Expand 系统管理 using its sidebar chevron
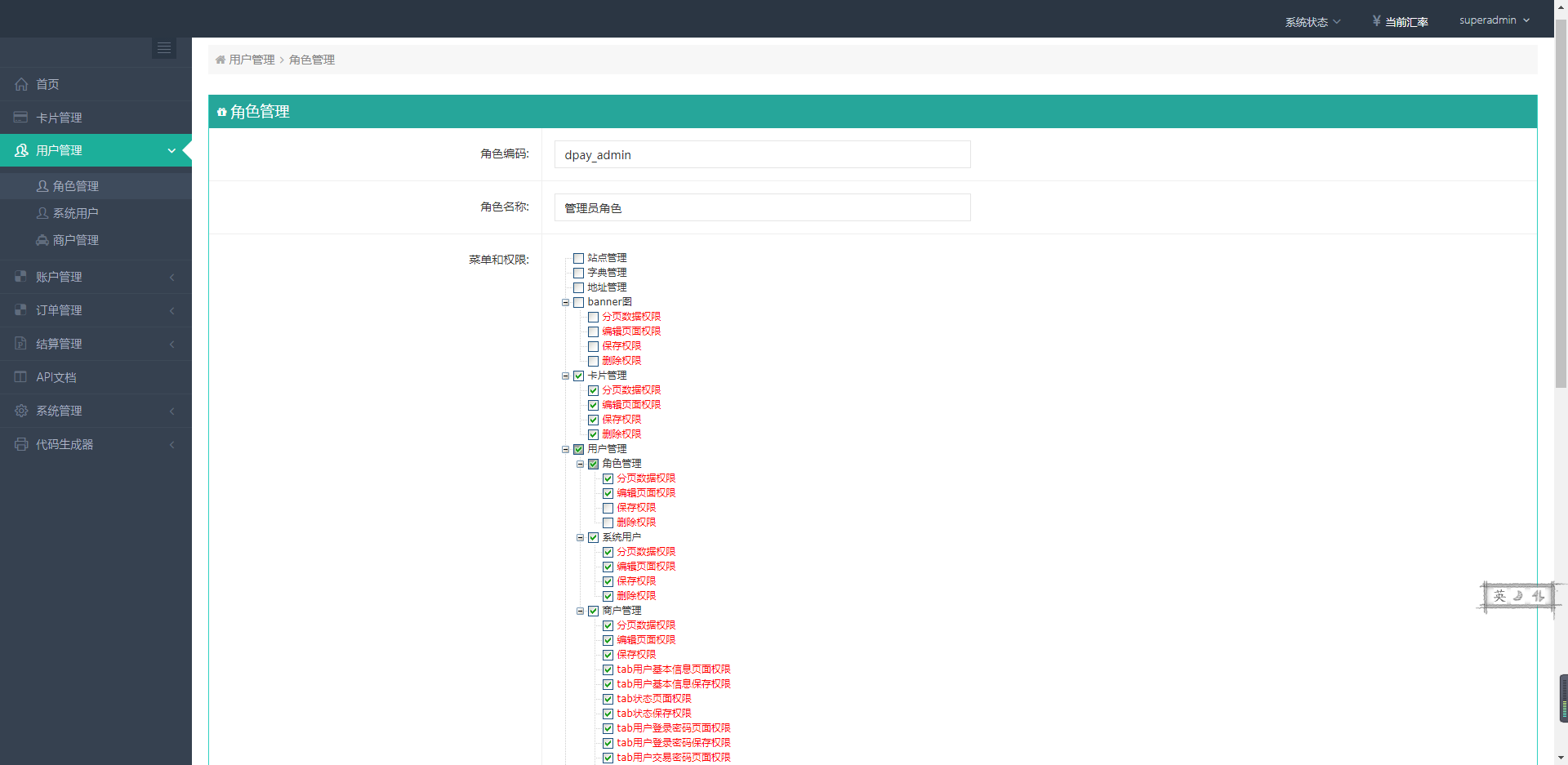Image resolution: width=1568 pixels, height=765 pixels. [x=172, y=411]
